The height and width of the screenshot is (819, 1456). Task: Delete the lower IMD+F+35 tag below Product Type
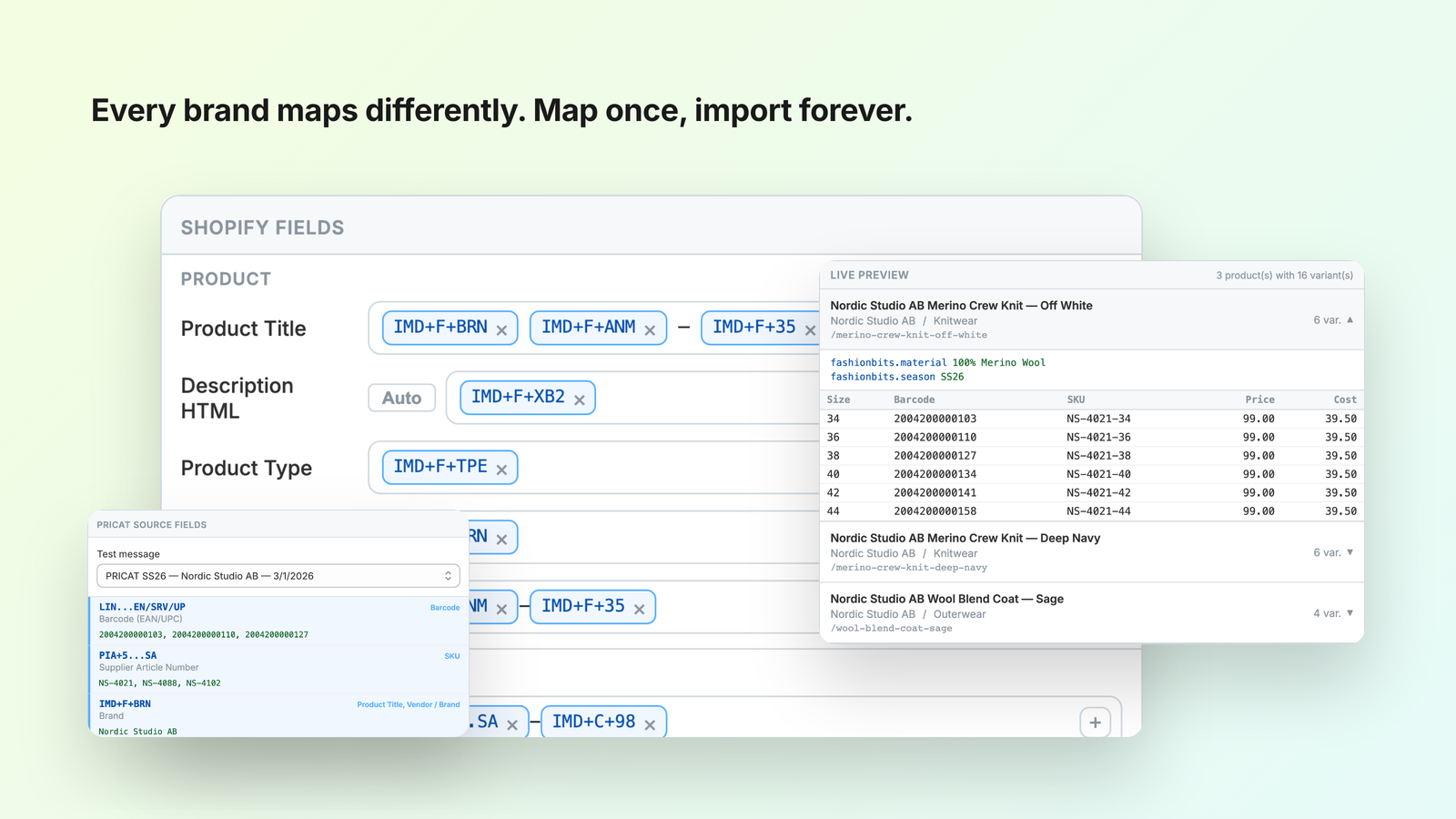coord(639,610)
